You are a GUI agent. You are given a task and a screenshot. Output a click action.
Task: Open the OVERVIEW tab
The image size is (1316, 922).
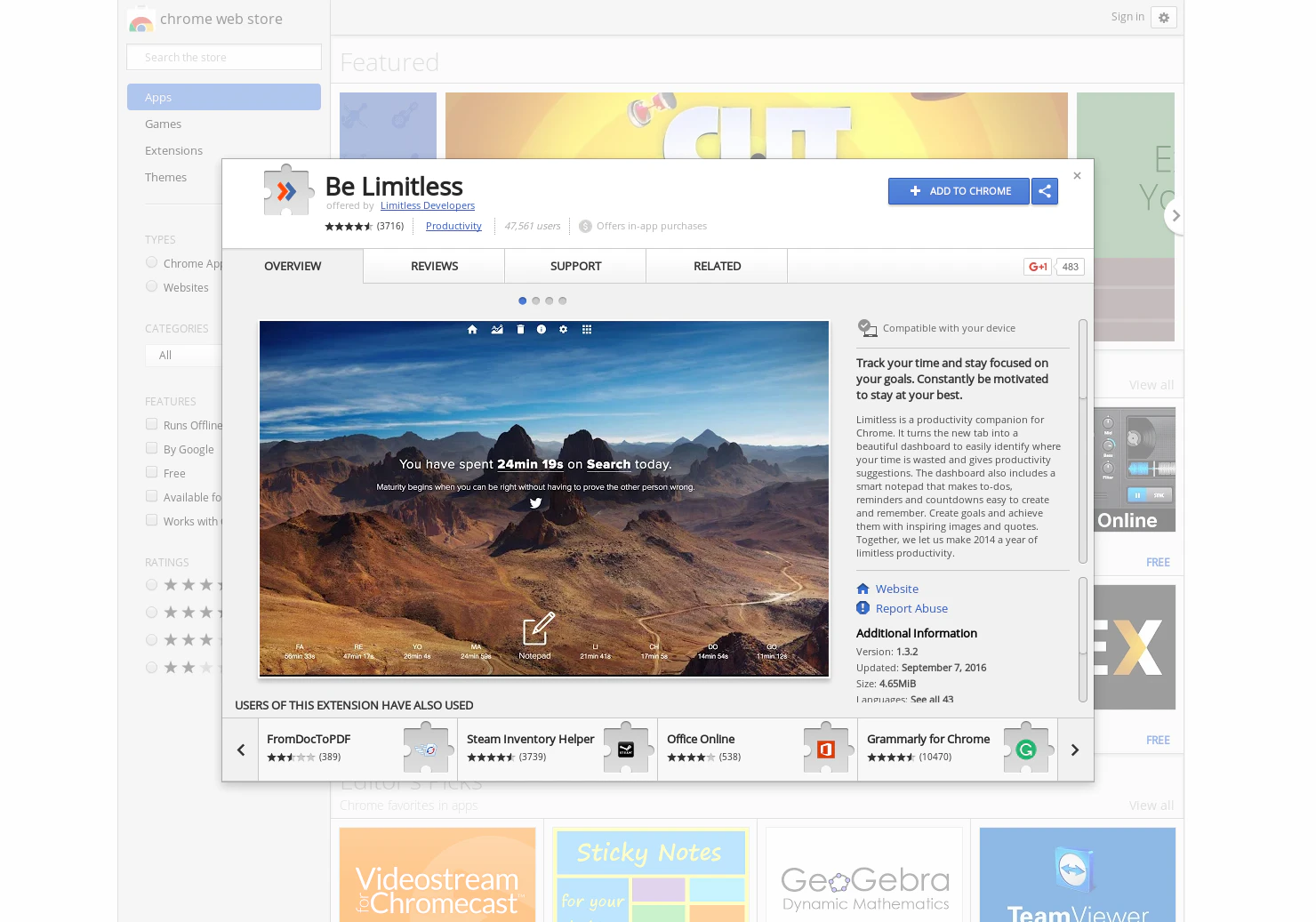(293, 266)
